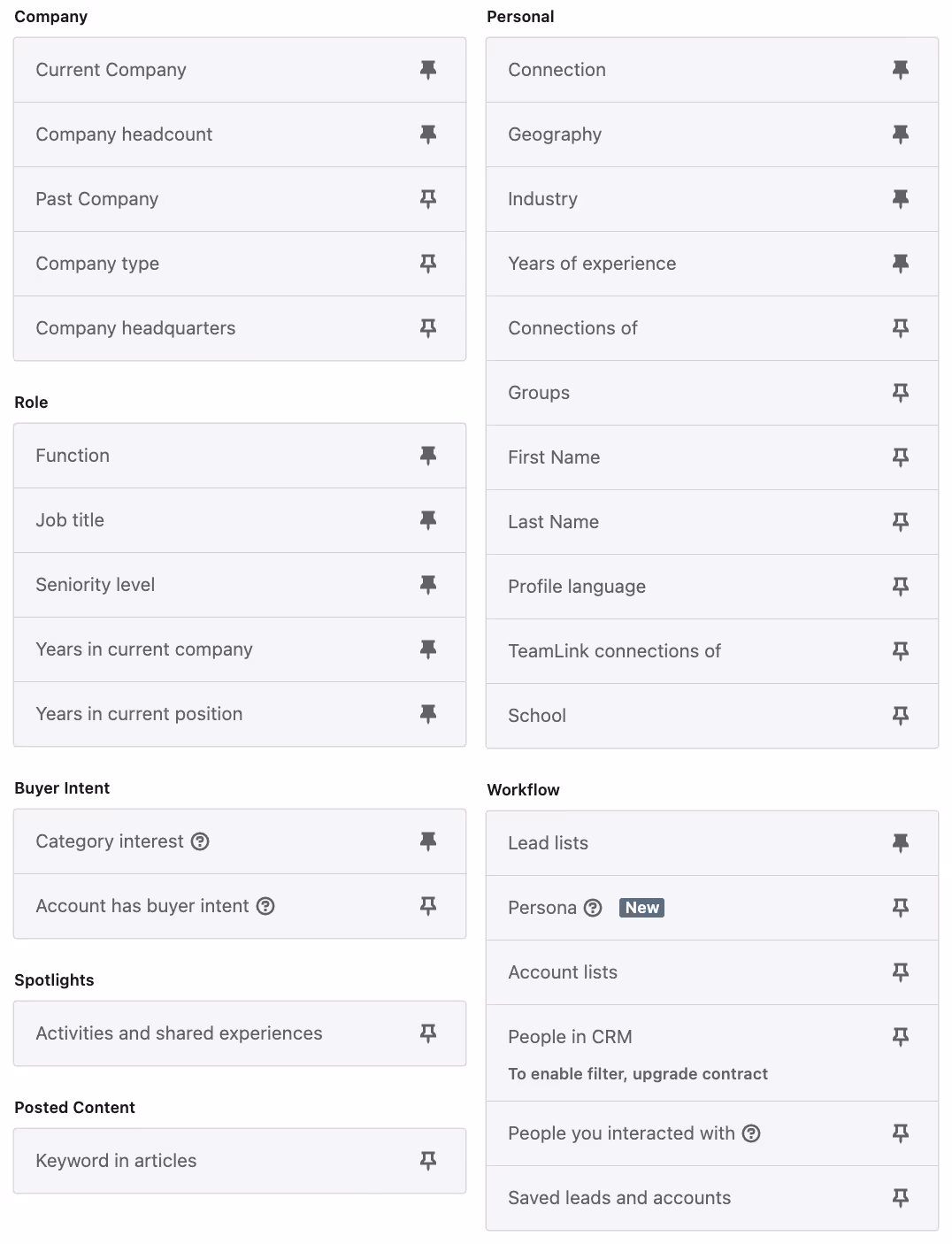The image size is (952, 1244).
Task: Pin the Past Company filter
Action: point(428,199)
